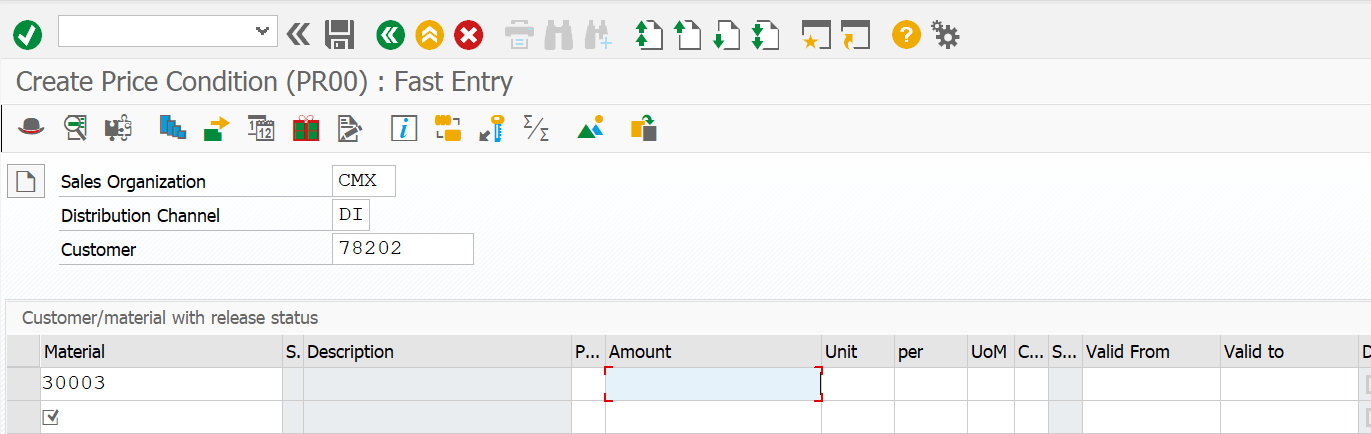Click the blank page icon beside Sales Organization
The width and height of the screenshot is (1371, 434).
coord(26,182)
